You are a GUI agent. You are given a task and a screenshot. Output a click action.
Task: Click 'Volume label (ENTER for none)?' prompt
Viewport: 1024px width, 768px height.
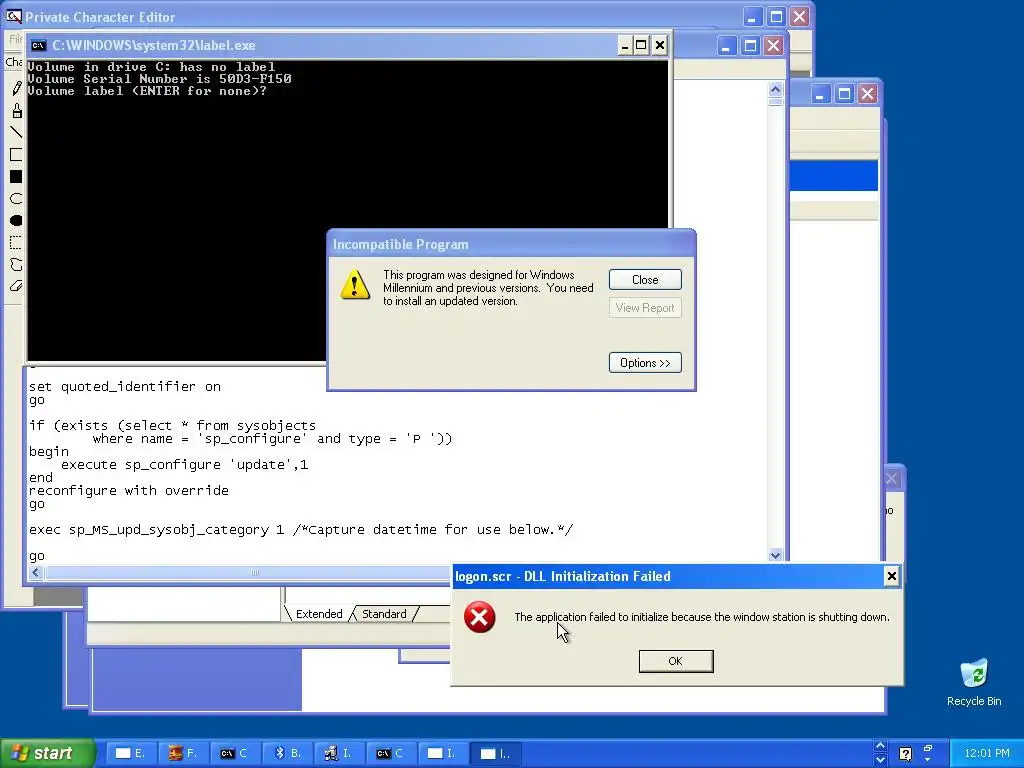click(147, 91)
